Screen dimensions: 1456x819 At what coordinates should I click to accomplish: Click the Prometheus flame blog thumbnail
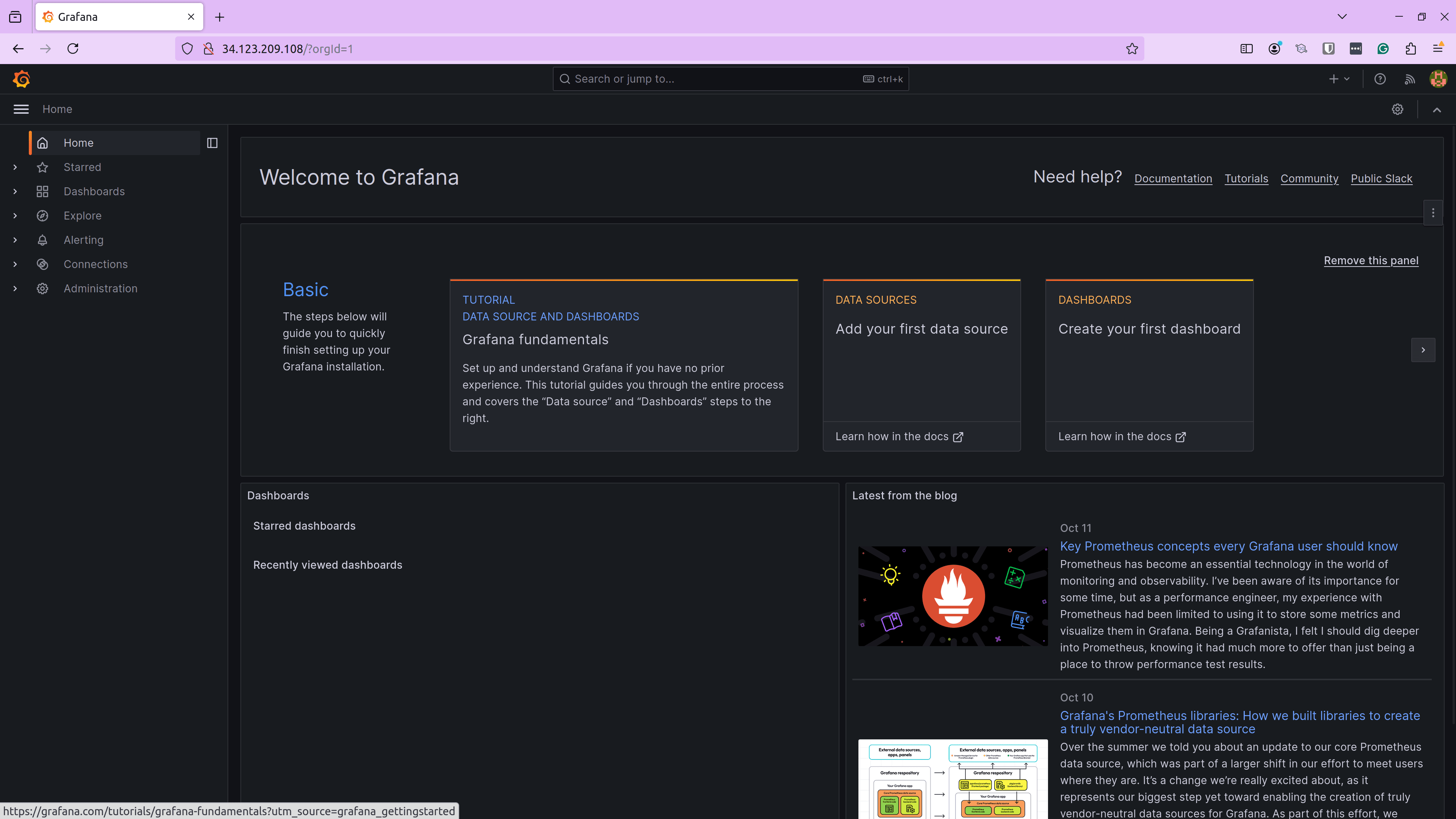pyautogui.click(x=952, y=596)
